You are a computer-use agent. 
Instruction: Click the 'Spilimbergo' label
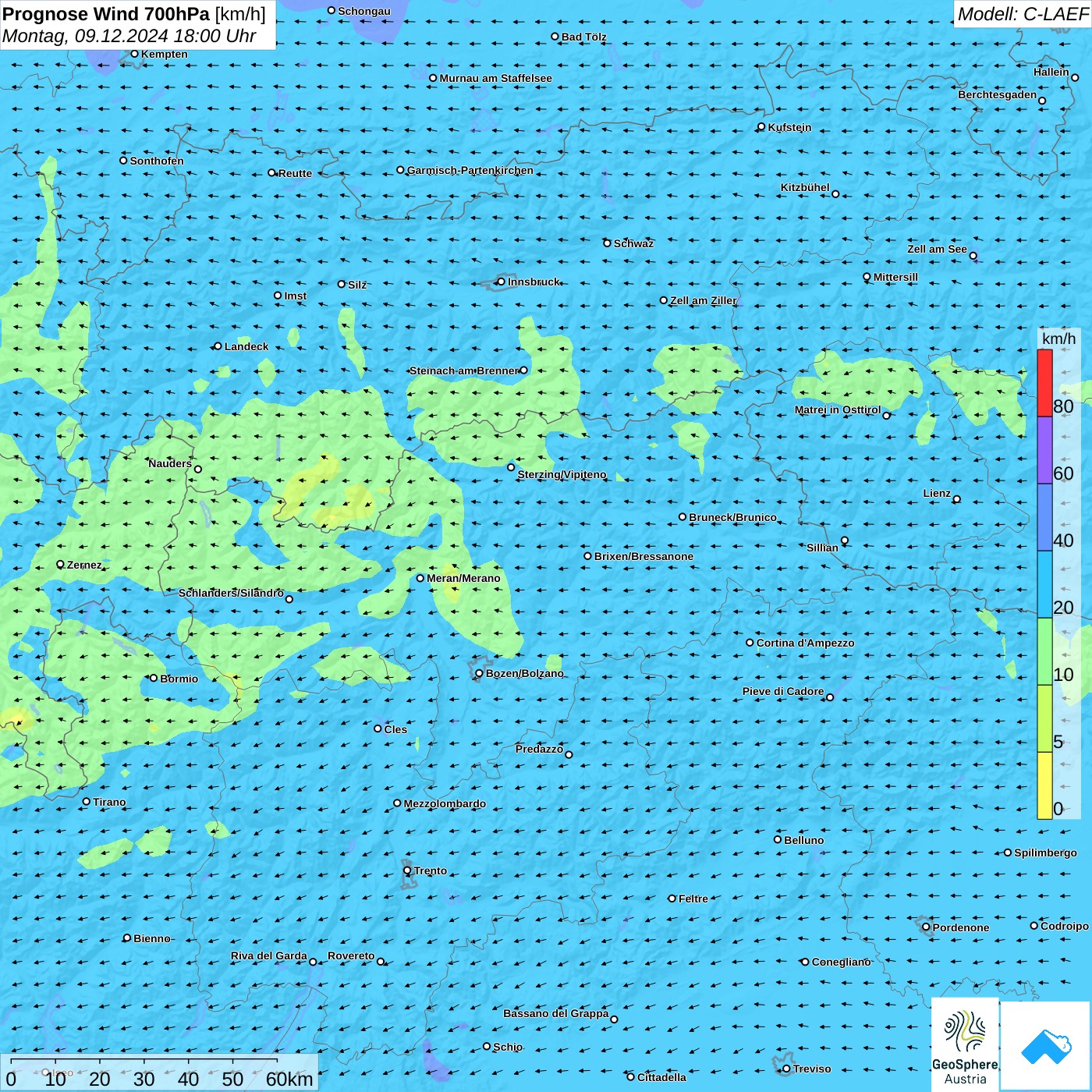coord(1045,853)
